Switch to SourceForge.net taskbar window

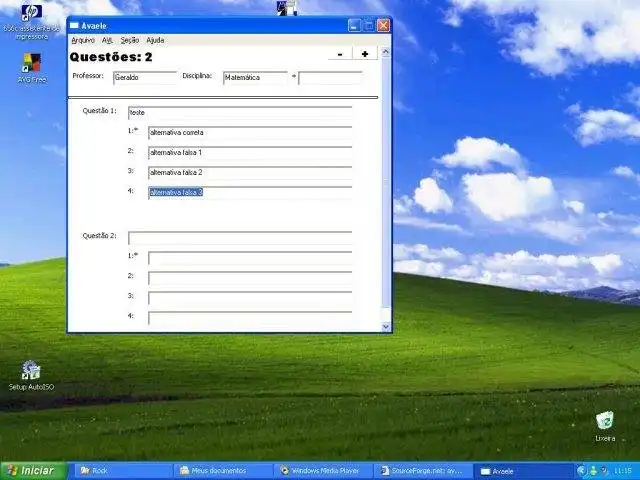423,471
